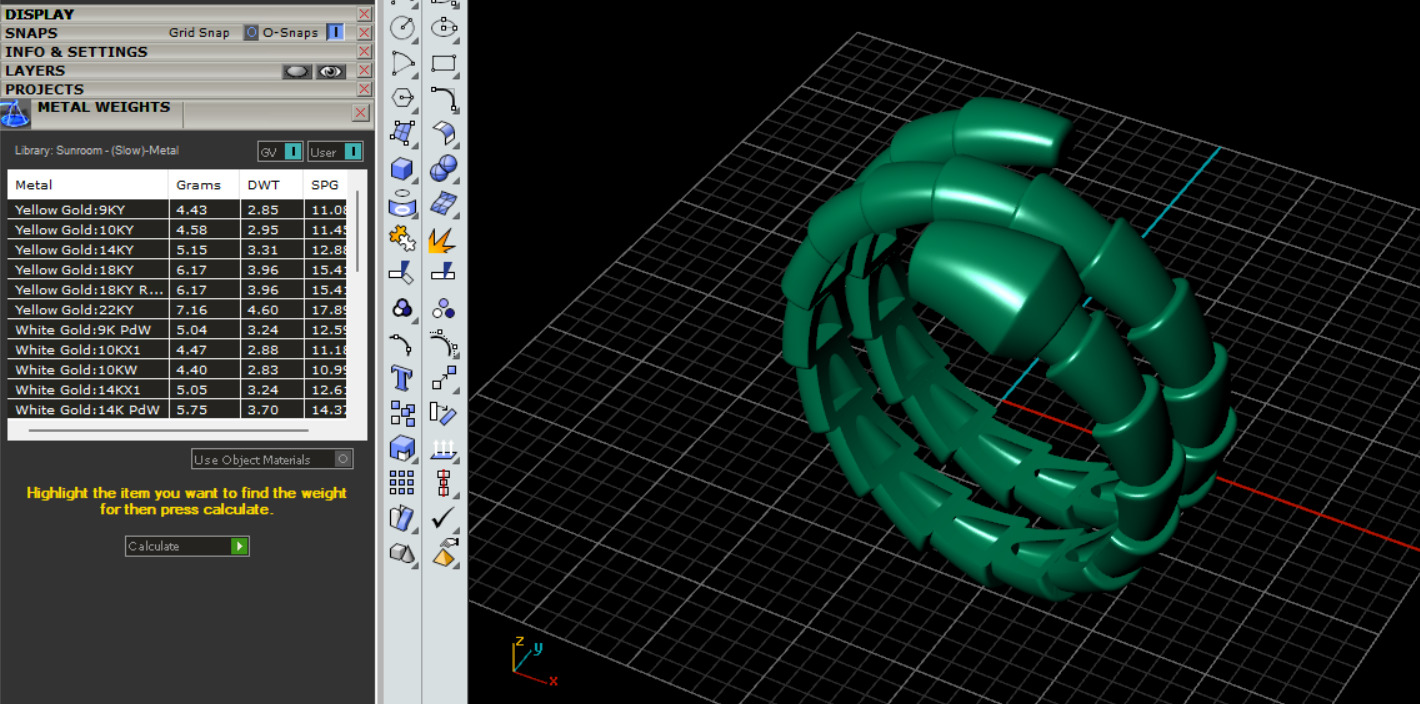Open the Surface from points tool
The width and height of the screenshot is (1420, 704).
click(402, 133)
